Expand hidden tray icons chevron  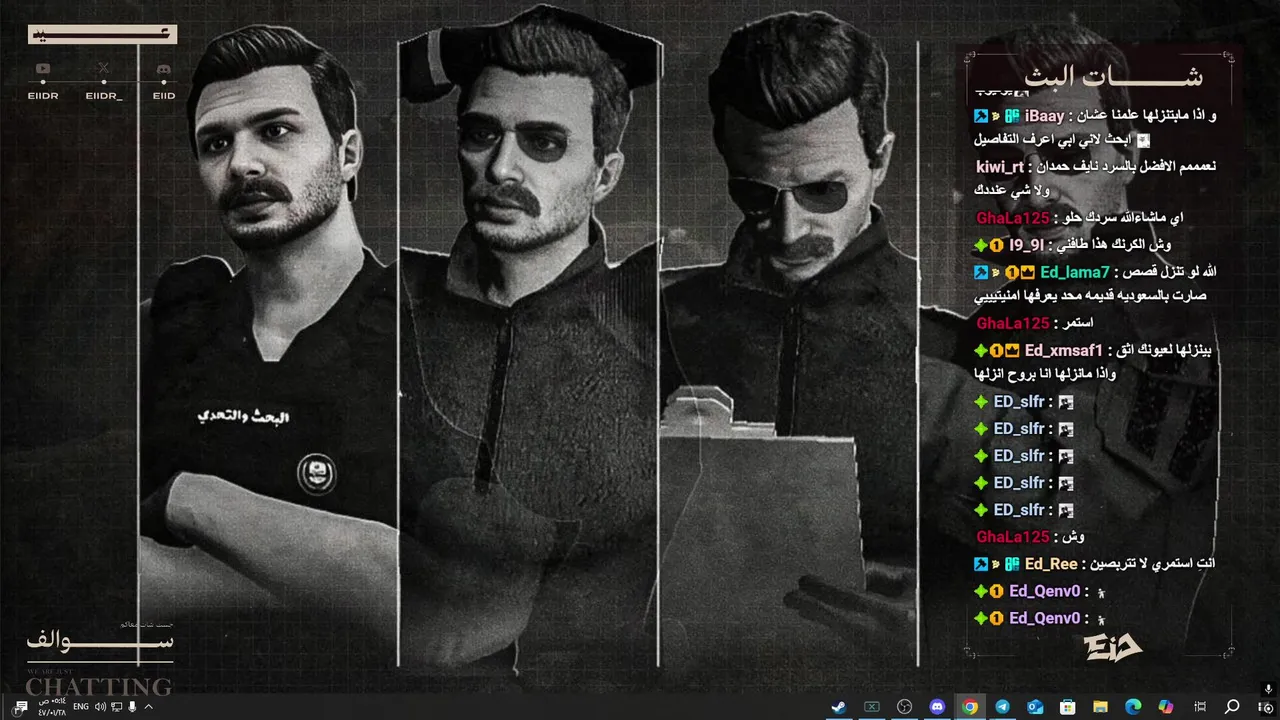(149, 707)
